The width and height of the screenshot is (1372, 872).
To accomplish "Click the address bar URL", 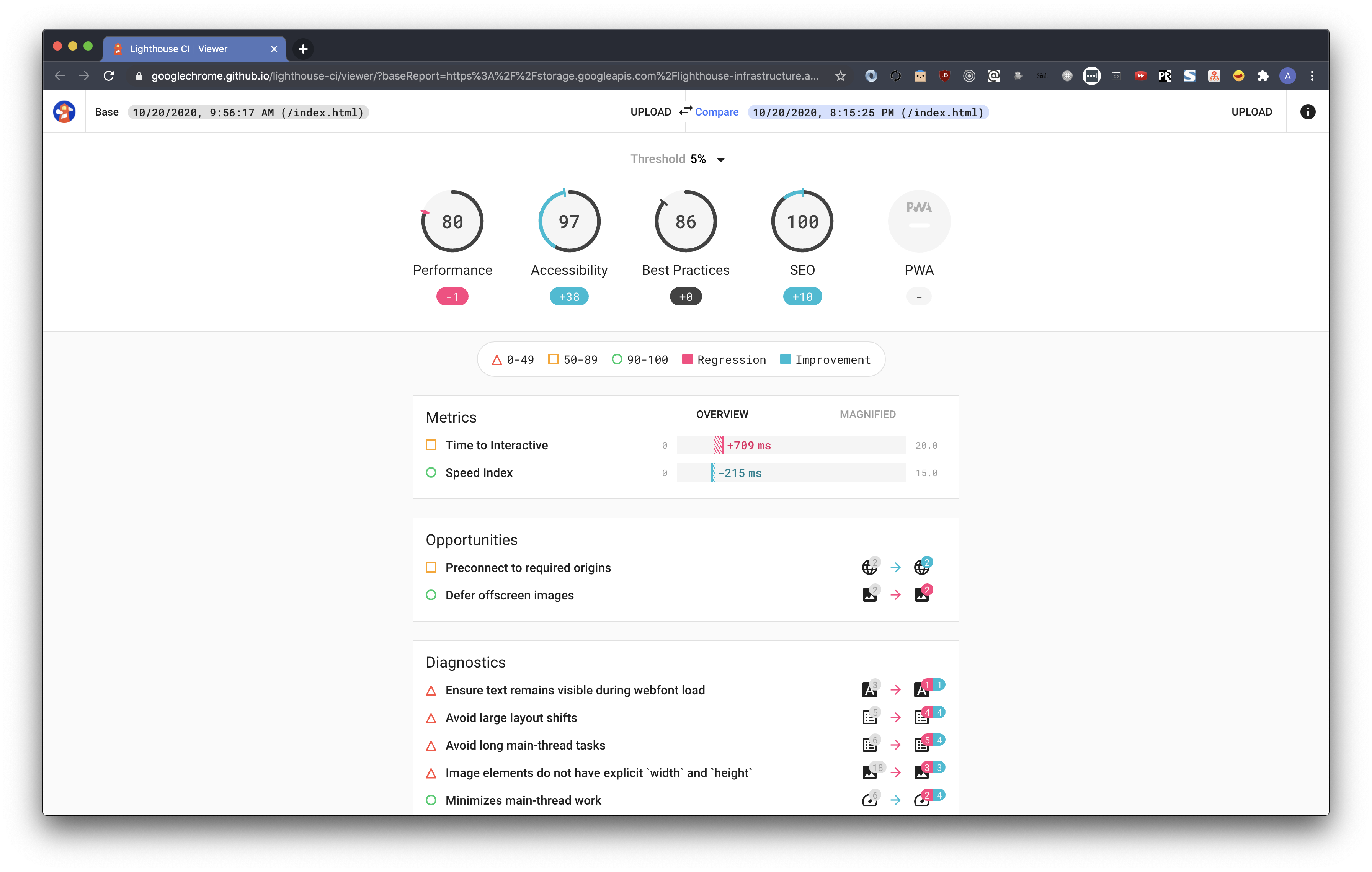I will pyautogui.click(x=485, y=76).
